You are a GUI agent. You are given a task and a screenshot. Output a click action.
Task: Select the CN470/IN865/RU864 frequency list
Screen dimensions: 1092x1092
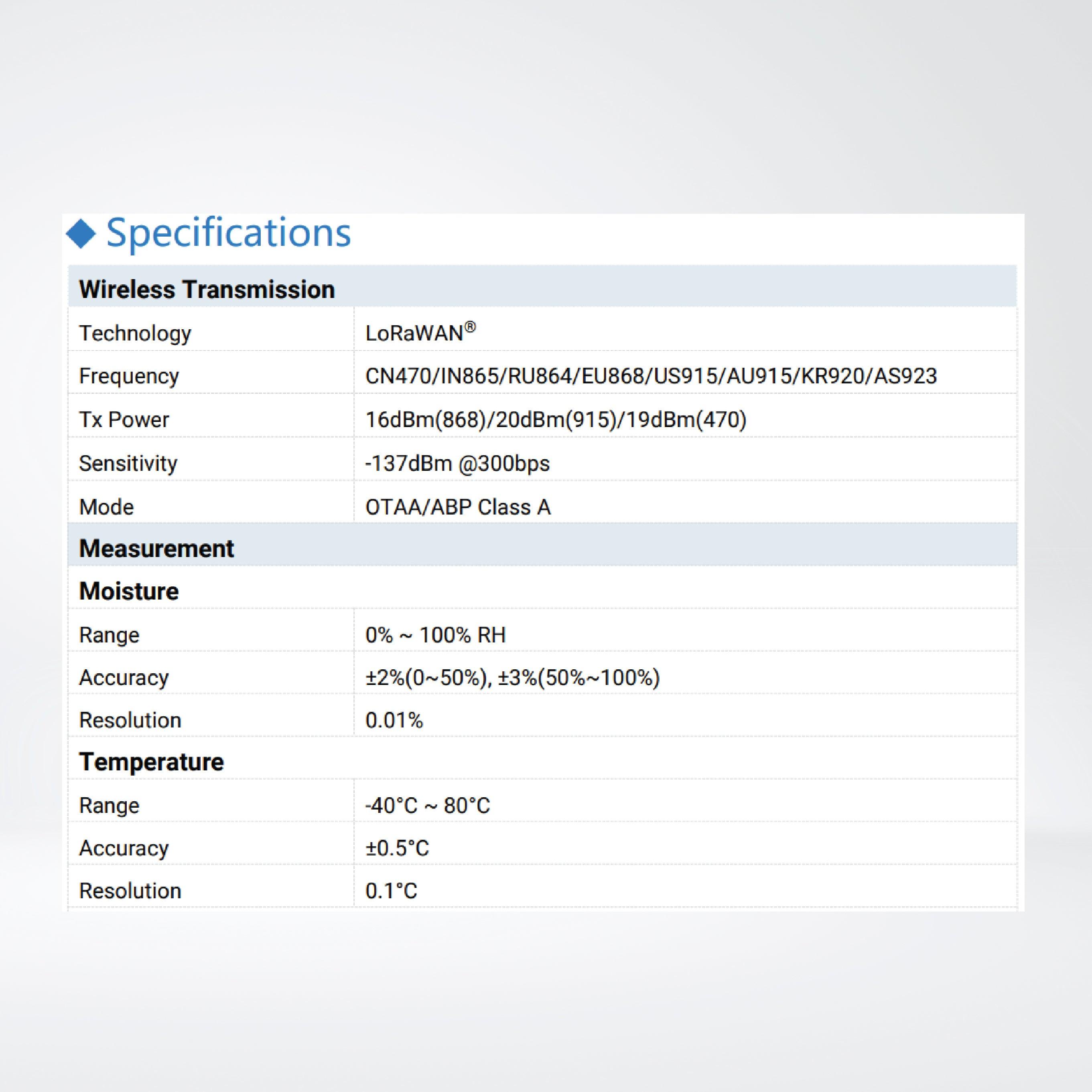651,377
